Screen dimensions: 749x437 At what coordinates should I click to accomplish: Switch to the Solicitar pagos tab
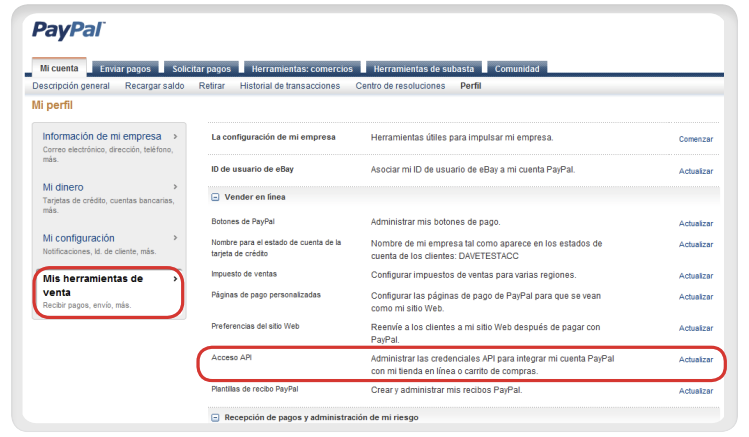[x=202, y=69]
